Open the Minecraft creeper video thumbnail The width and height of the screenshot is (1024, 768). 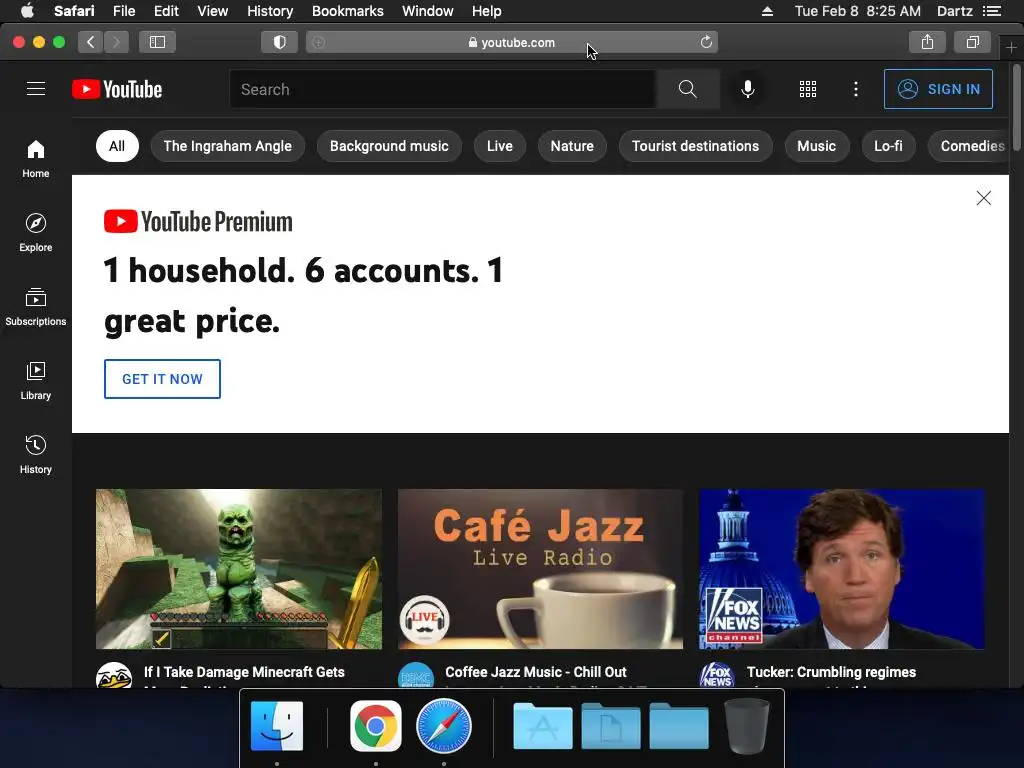[x=239, y=569]
